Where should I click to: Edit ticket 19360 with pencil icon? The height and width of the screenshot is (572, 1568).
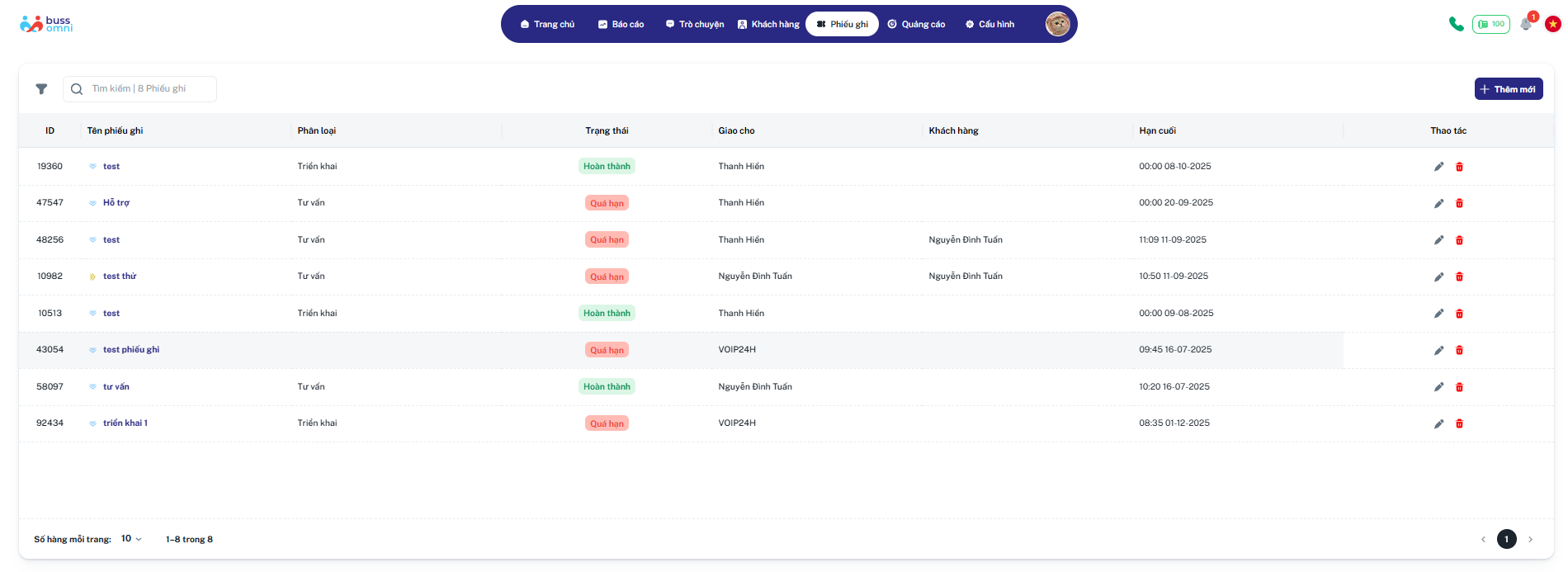[1438, 167]
